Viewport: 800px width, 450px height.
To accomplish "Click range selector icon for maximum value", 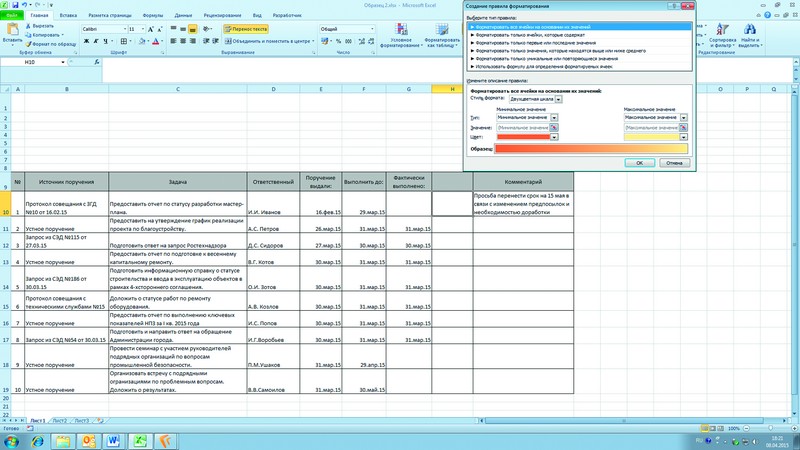I will [683, 128].
